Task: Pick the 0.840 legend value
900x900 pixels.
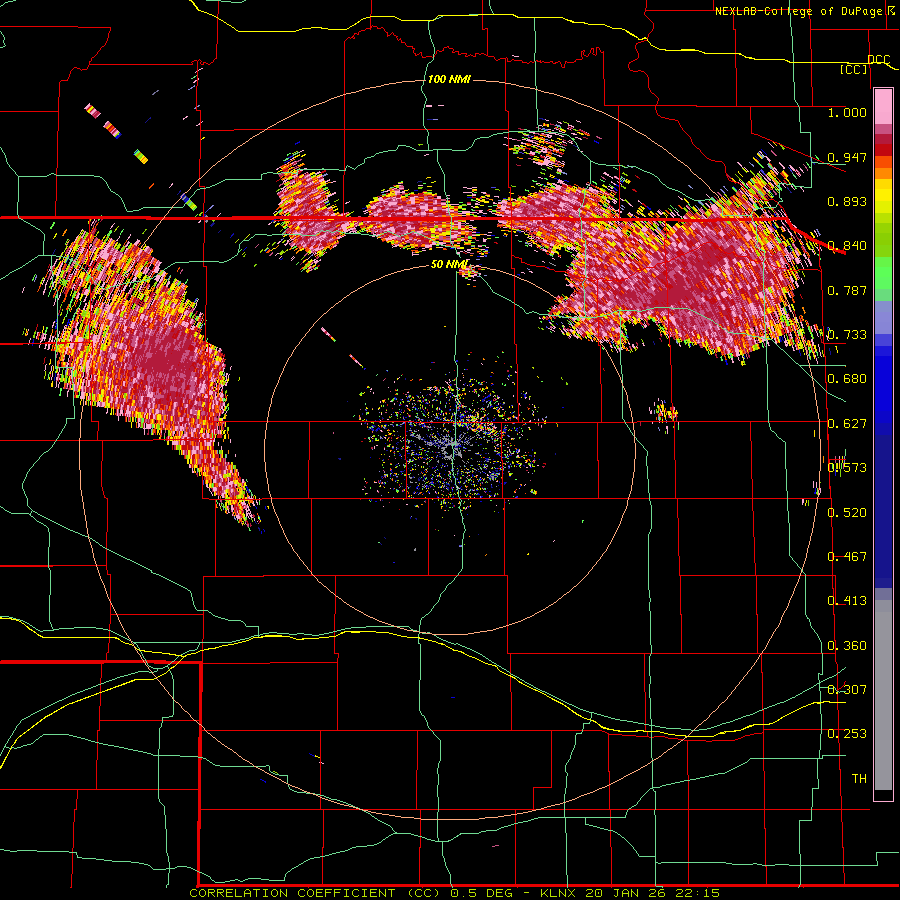Action: click(x=847, y=246)
